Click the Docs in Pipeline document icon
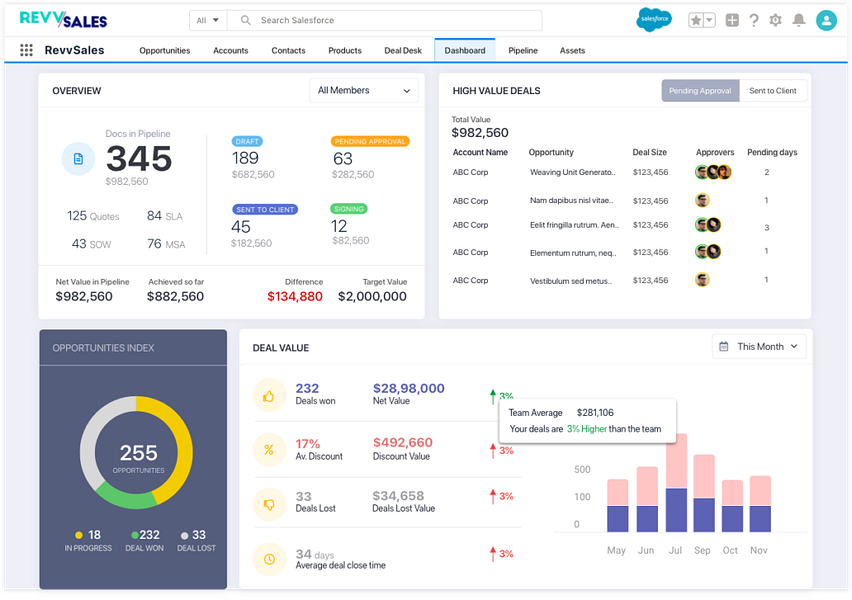852x600 pixels. 78,159
